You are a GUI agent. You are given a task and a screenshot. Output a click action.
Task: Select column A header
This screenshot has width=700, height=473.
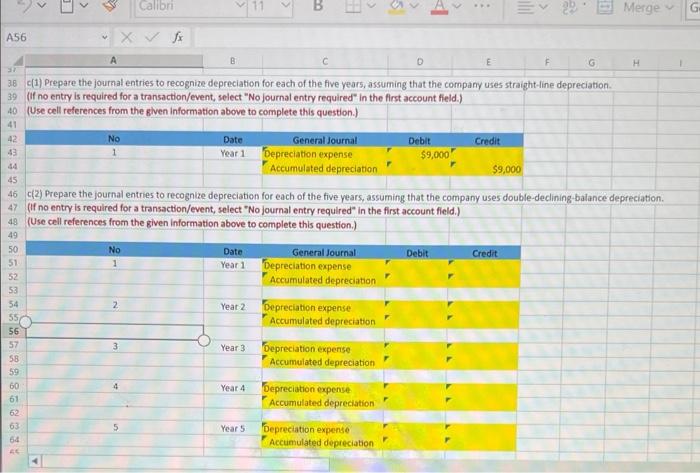(x=113, y=60)
